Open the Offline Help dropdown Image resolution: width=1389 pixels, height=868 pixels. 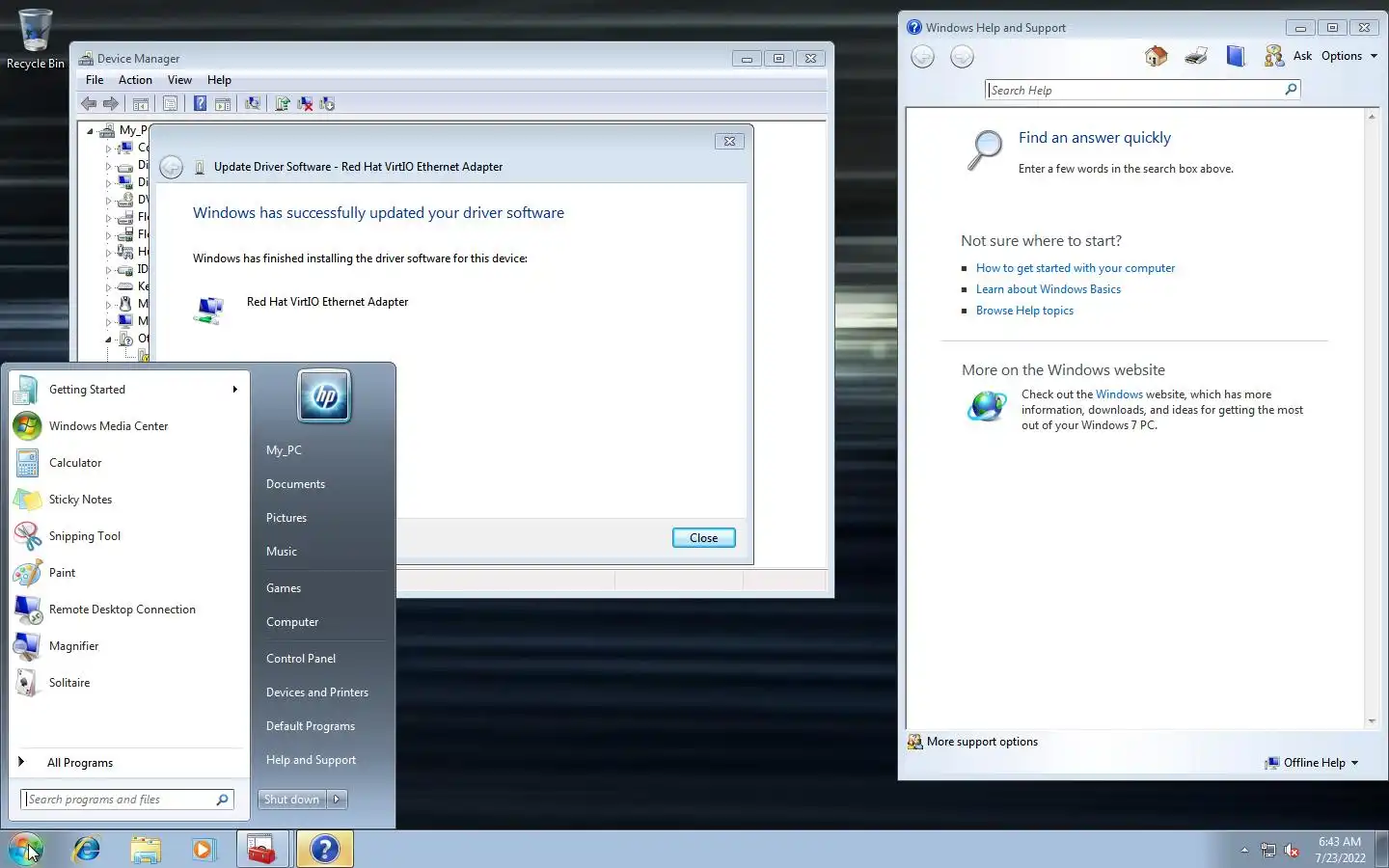pyautogui.click(x=1312, y=763)
